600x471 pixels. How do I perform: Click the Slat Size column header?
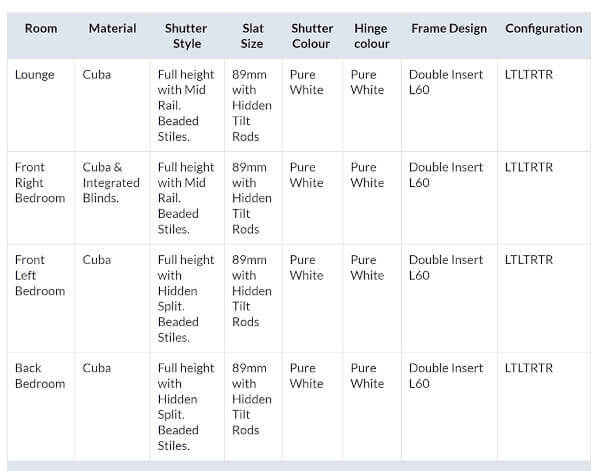(x=253, y=36)
